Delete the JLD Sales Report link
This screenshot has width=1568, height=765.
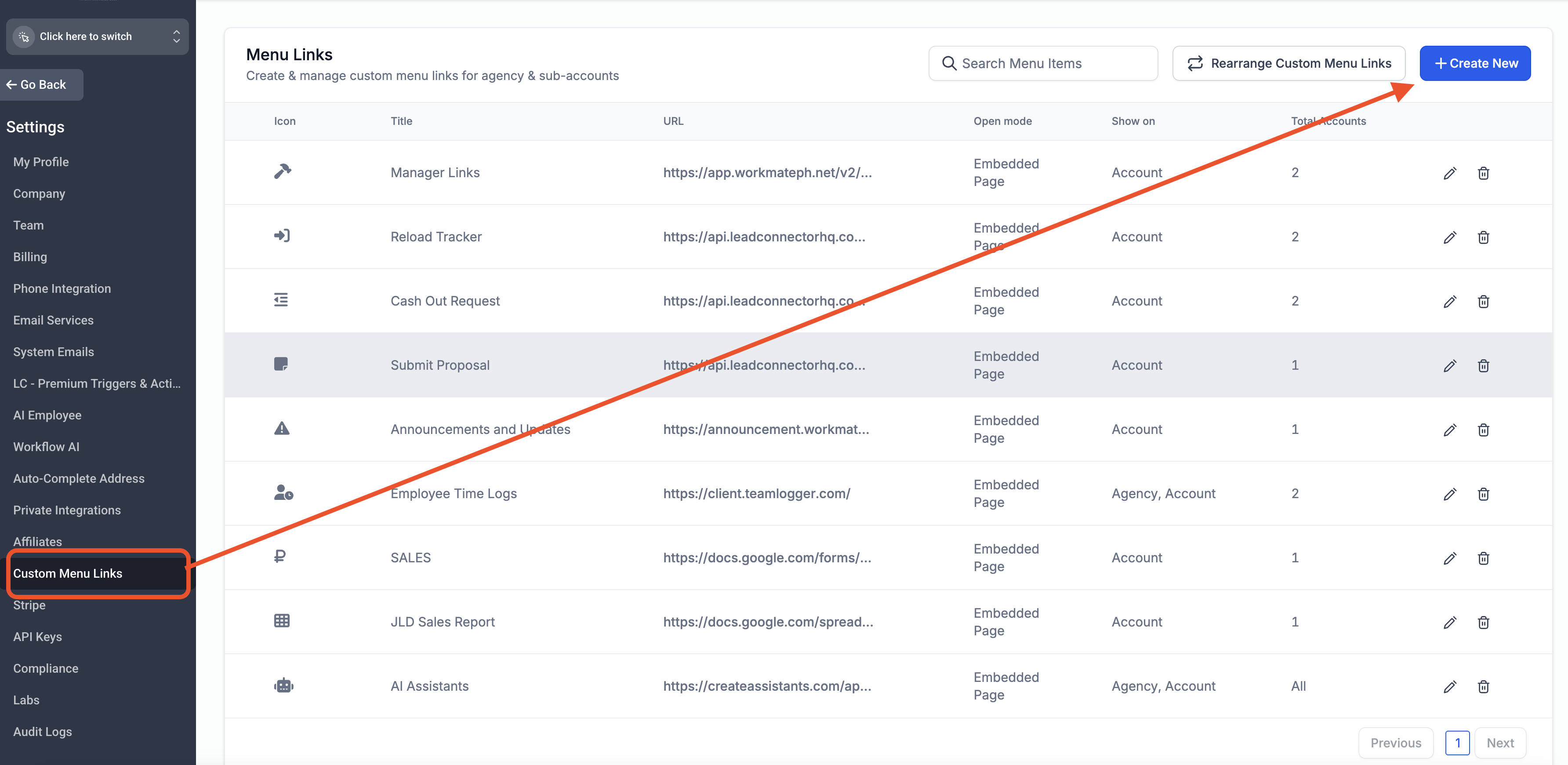[1483, 623]
